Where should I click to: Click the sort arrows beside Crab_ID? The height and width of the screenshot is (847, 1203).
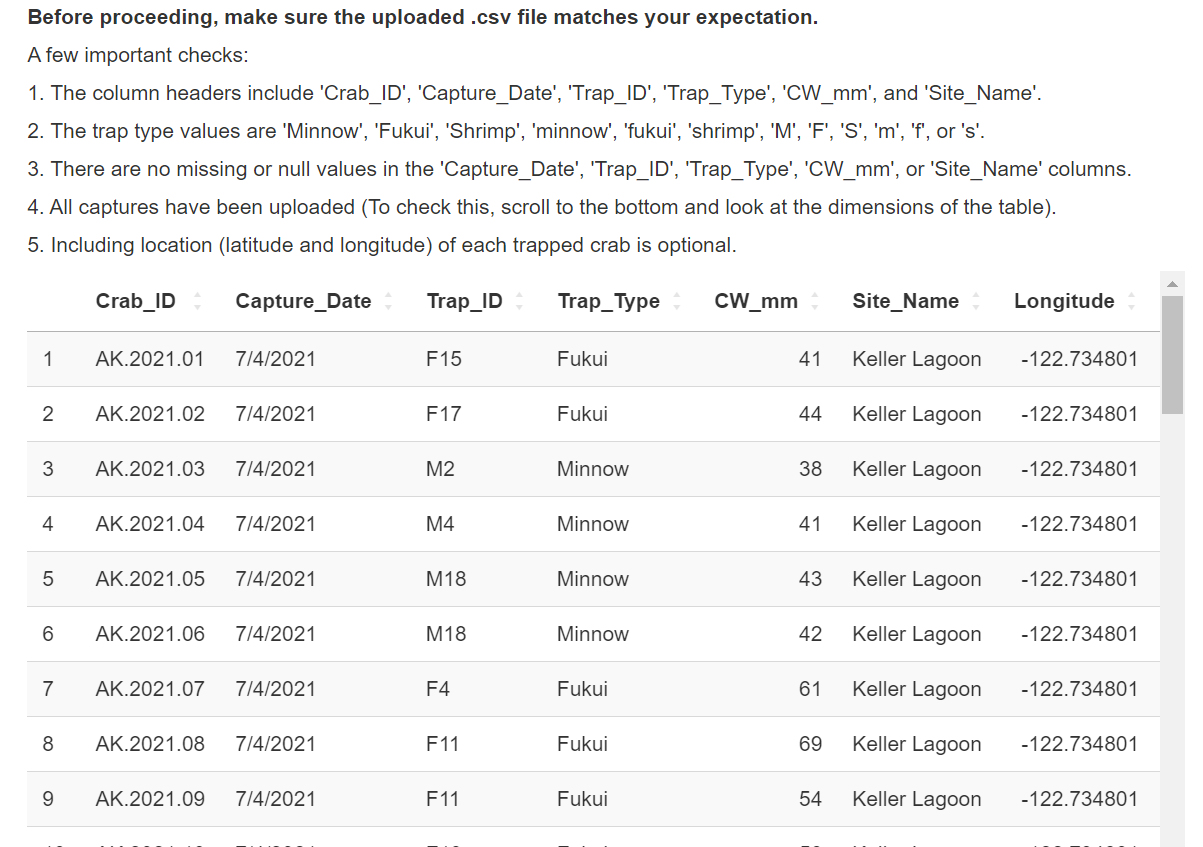pos(197,301)
